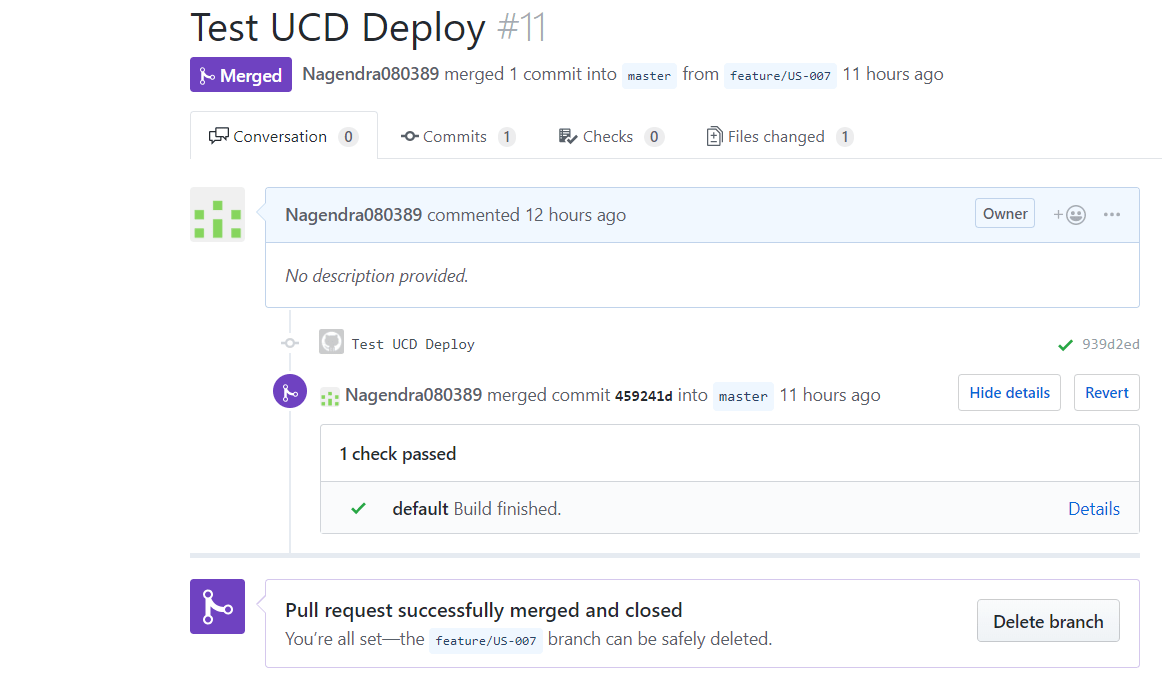Click the Merged status badge
1162x679 pixels.
(240, 74)
